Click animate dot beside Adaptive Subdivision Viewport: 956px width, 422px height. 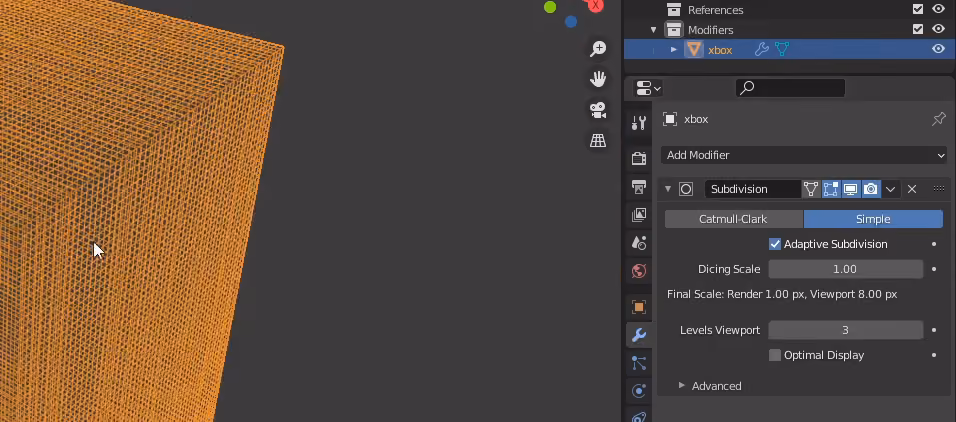pyautogui.click(x=934, y=244)
